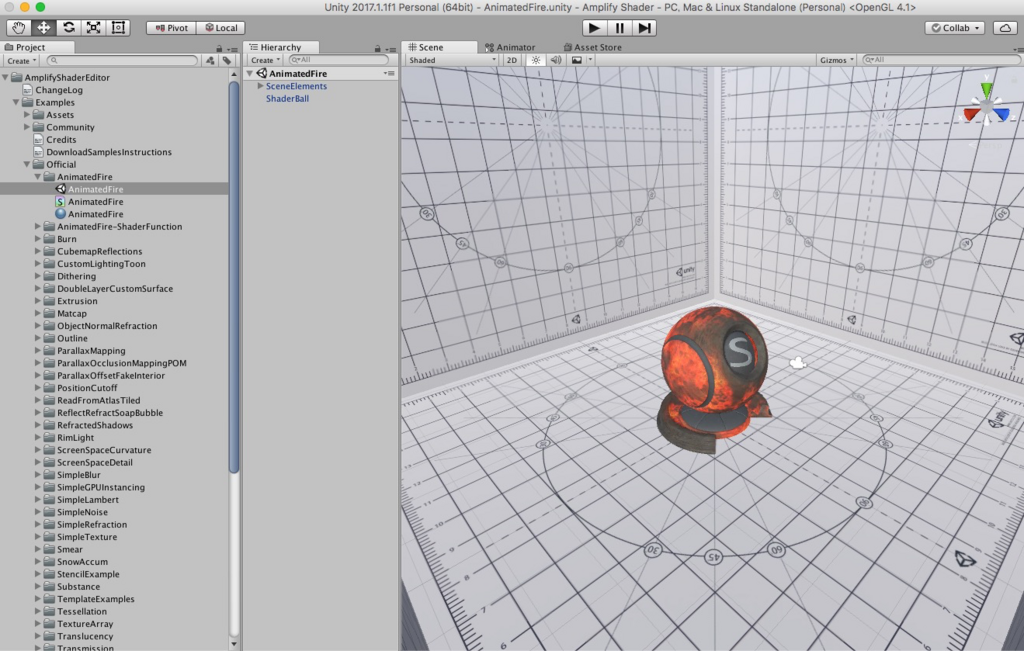The image size is (1024, 651).
Task: Open search by label tag icon
Action: [227, 60]
